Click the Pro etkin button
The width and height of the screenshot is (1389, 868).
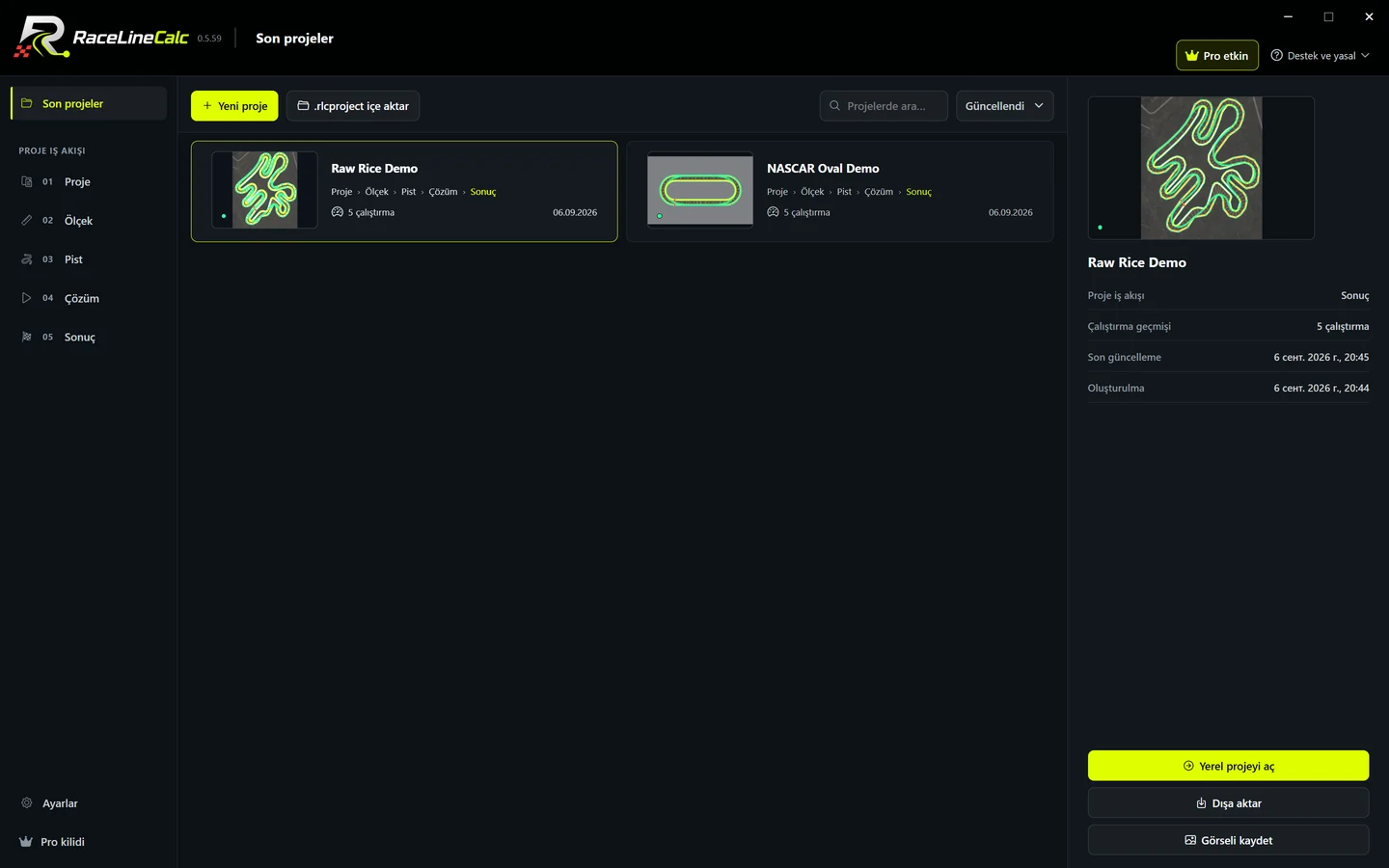(x=1217, y=55)
